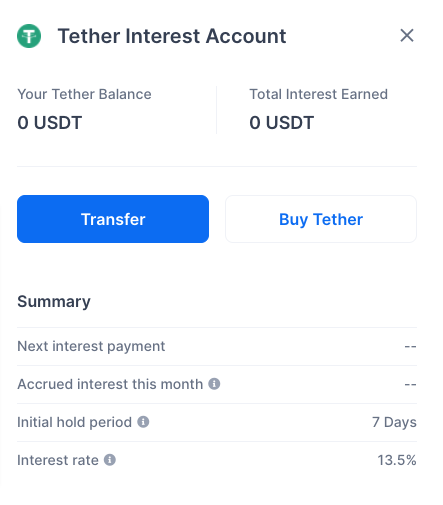Close the Tether Interest Account panel
Viewport: 443px width, 505px height.
(407, 35)
